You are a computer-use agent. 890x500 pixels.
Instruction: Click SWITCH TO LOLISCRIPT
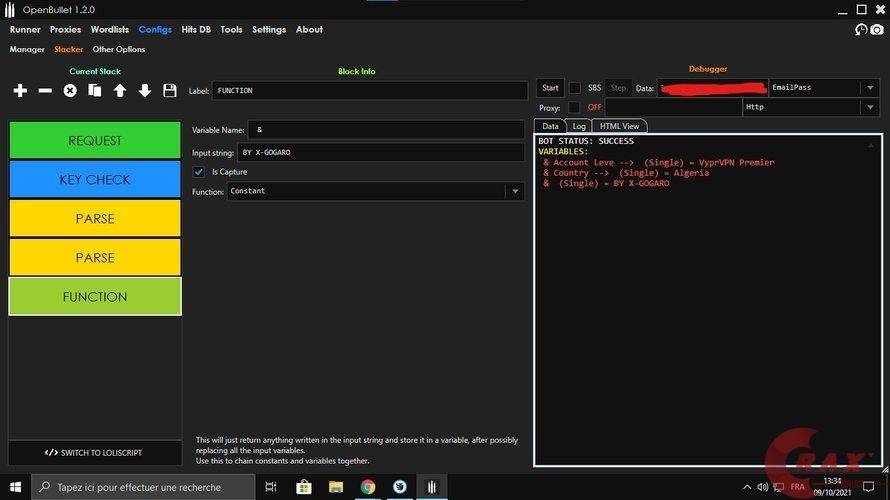(x=95, y=453)
